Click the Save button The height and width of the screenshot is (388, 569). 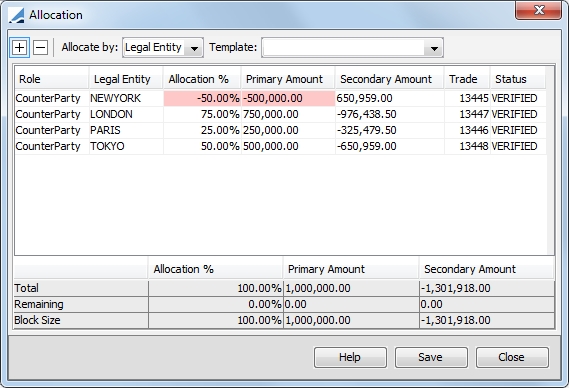pos(431,357)
